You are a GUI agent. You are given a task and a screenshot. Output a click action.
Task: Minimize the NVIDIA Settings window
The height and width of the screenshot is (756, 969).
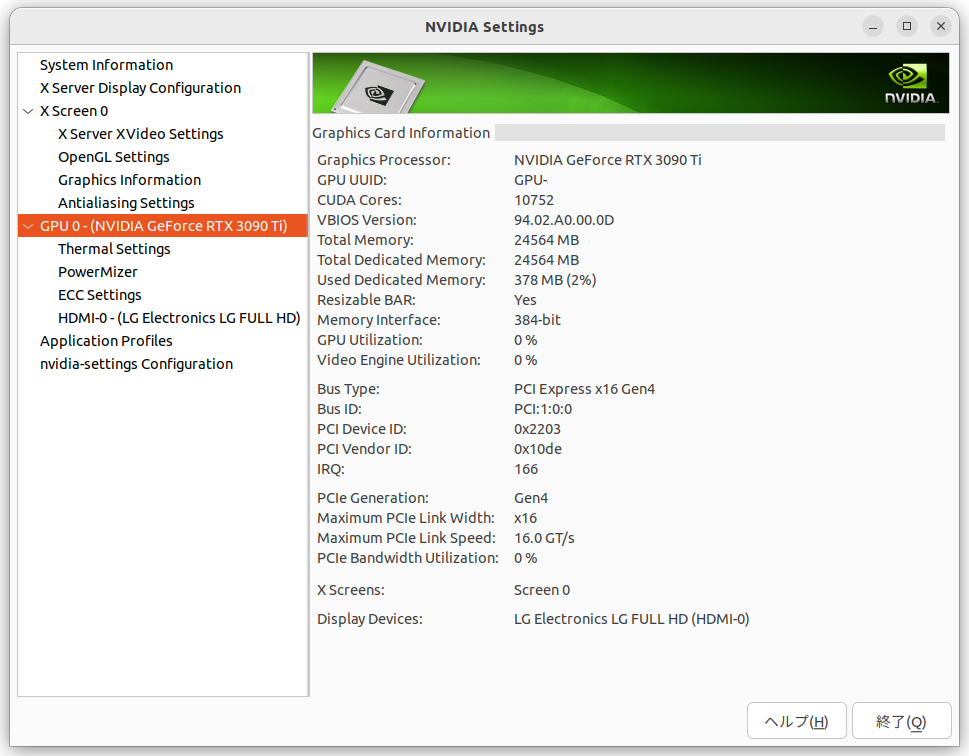click(873, 27)
